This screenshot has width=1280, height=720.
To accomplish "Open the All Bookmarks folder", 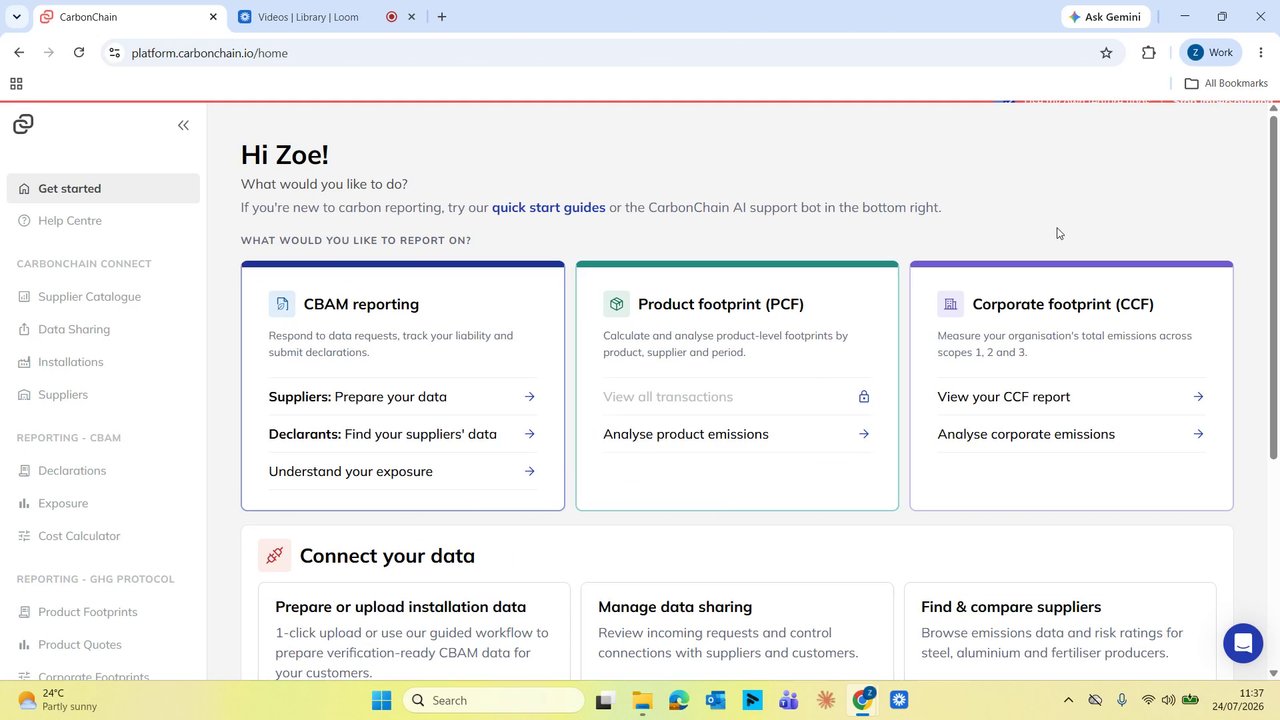I will pyautogui.click(x=1226, y=84).
